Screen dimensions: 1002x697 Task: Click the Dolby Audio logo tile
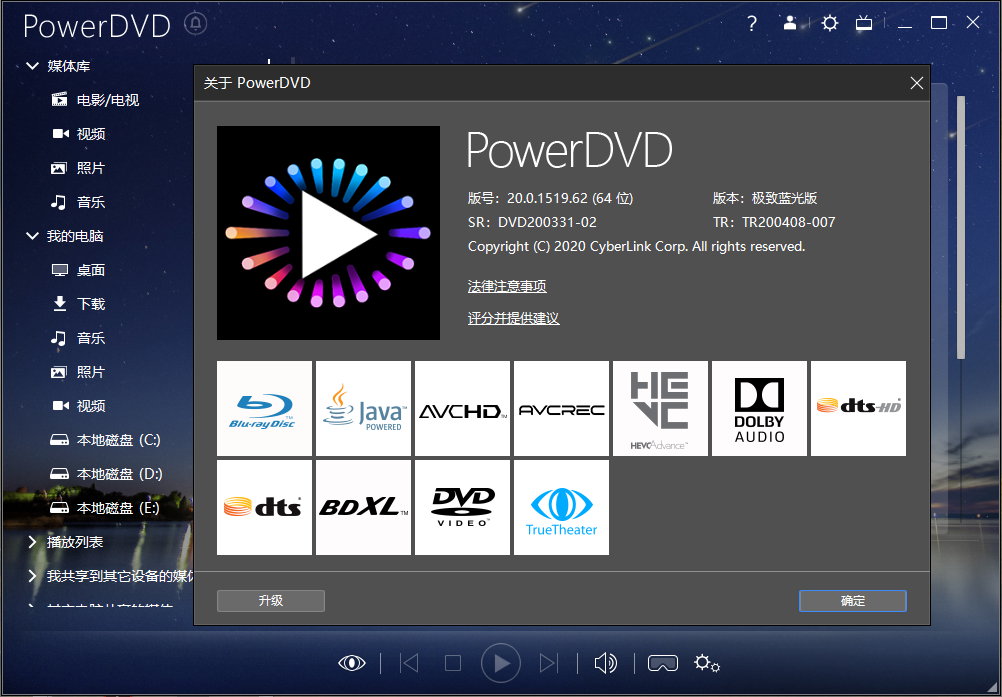[x=759, y=408]
